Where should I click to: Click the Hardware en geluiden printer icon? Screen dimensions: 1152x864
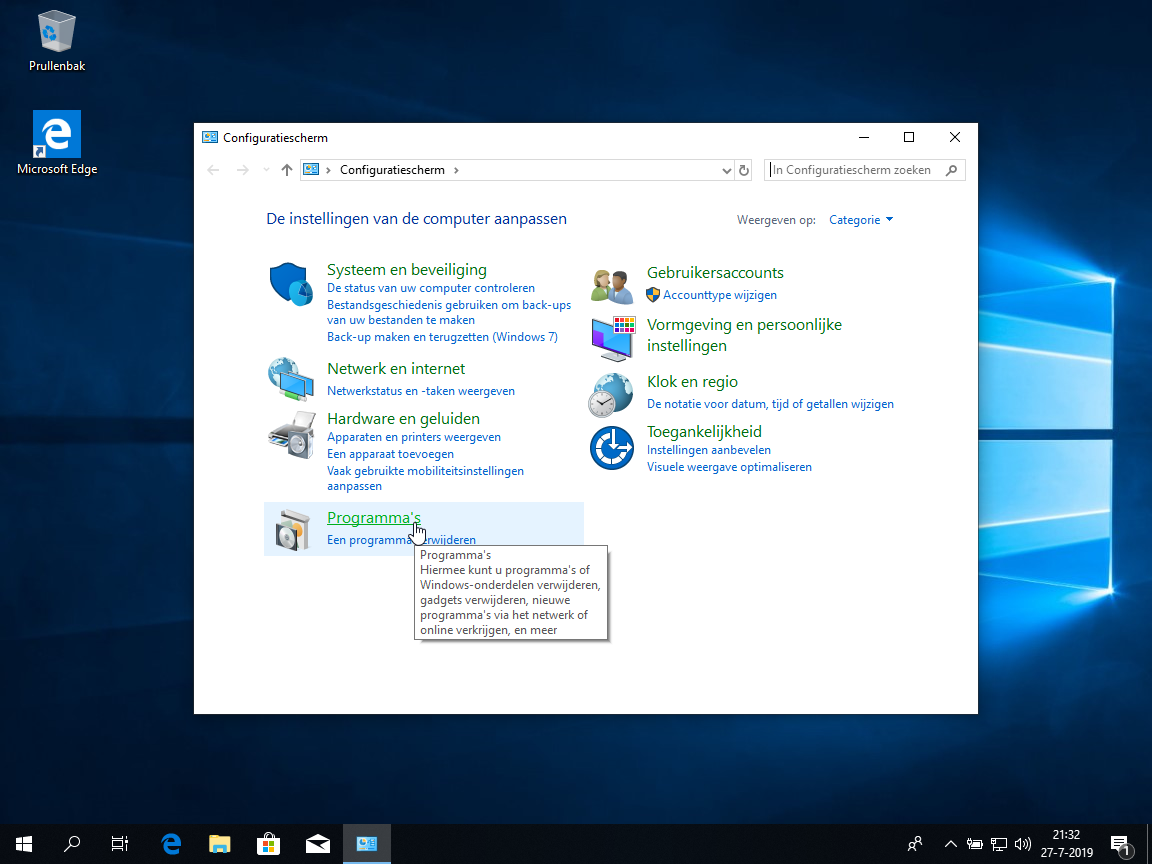tap(291, 433)
